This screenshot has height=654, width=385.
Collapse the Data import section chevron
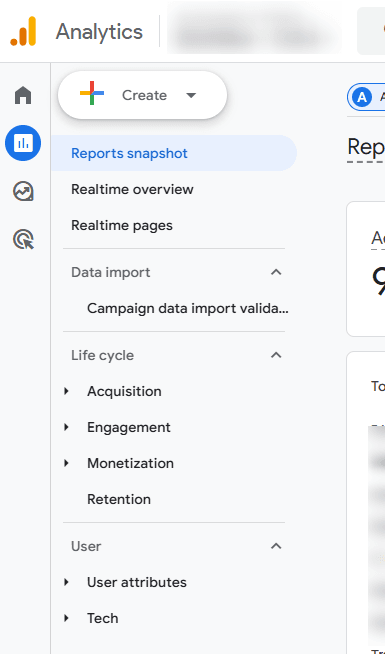[276, 272]
